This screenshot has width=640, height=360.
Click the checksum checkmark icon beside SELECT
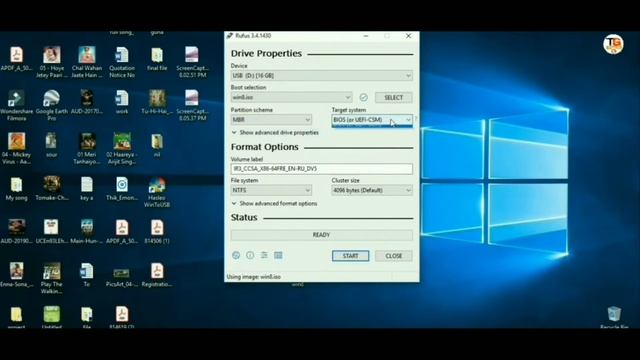pyautogui.click(x=363, y=98)
